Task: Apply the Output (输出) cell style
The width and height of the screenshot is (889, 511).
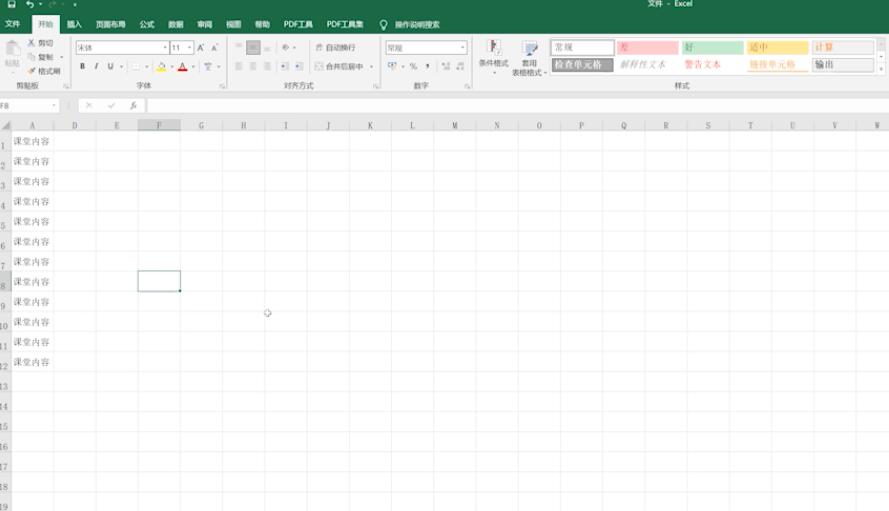Action: point(843,65)
